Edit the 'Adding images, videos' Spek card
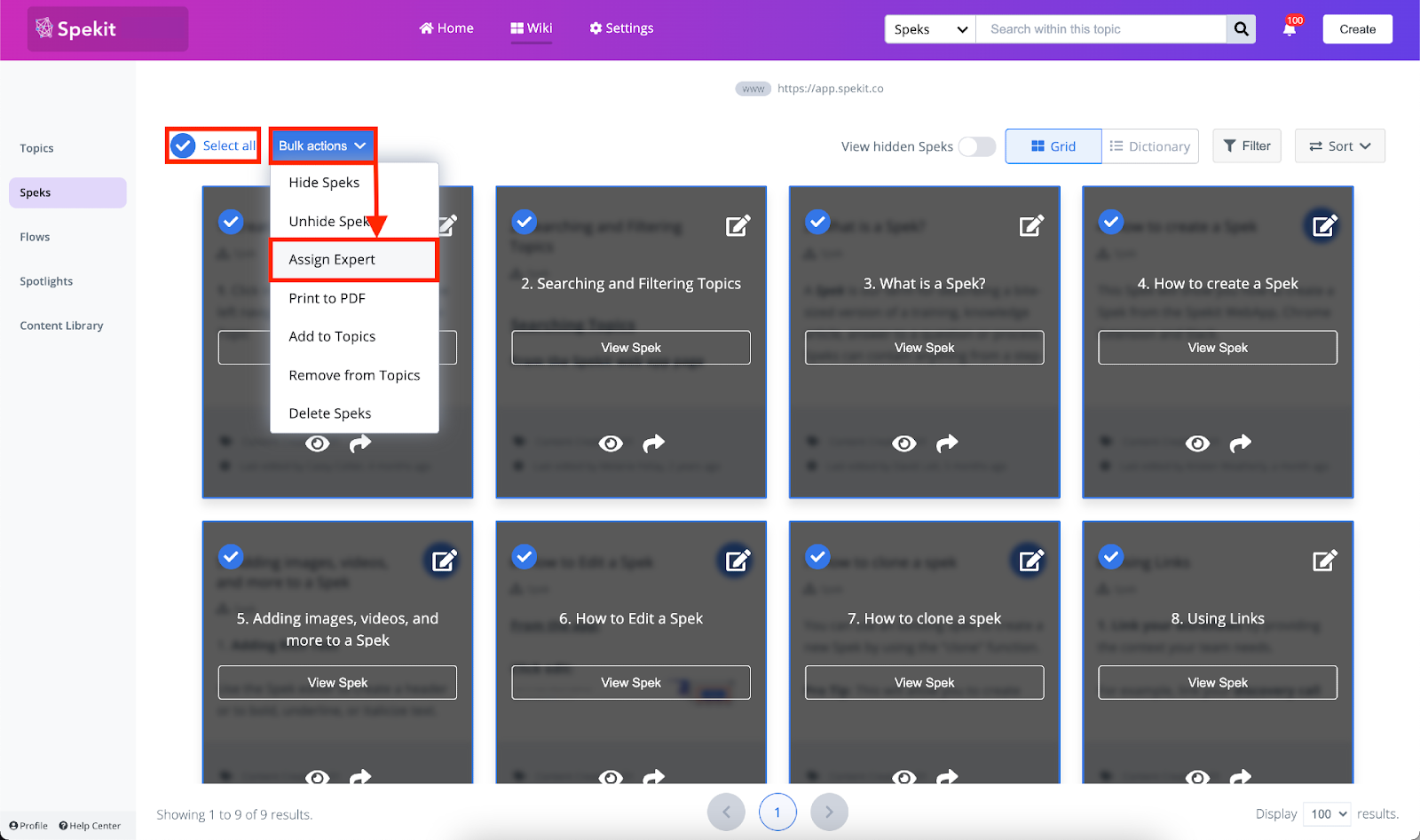1420x840 pixels. tap(444, 561)
